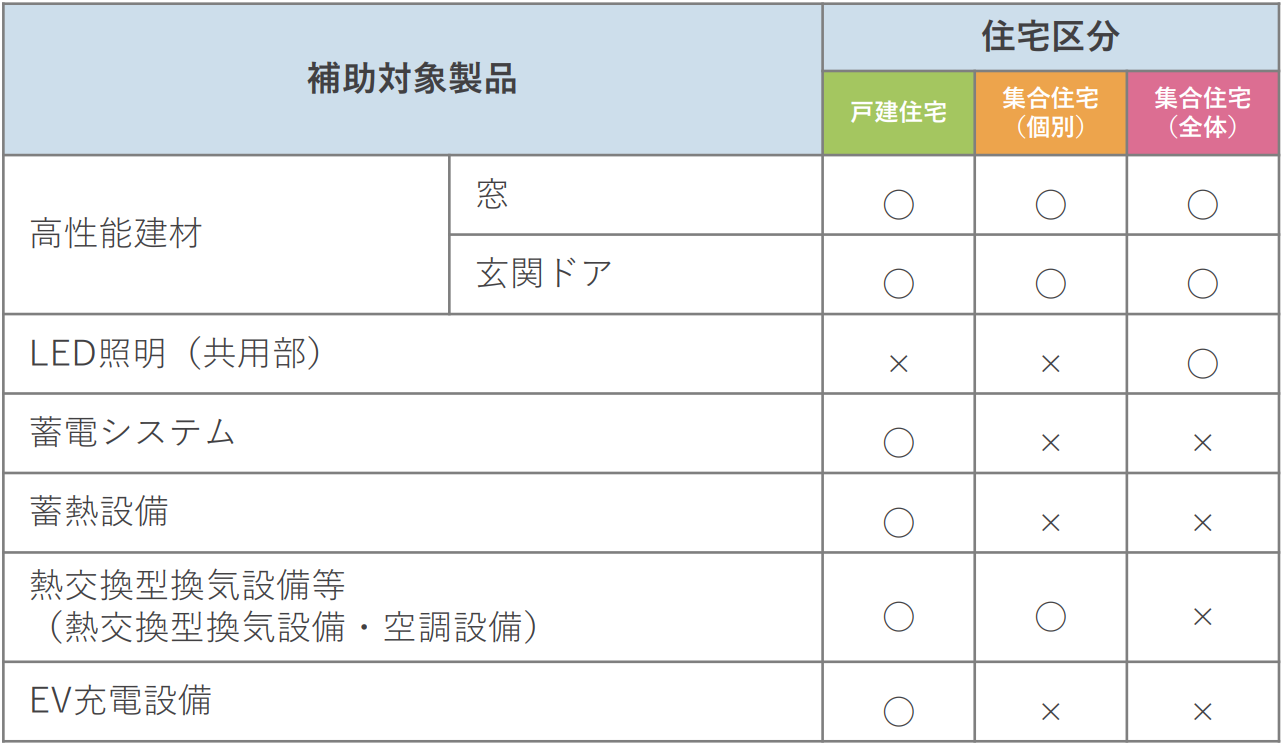Click the circle for 窓 under 戸建住宅
Image resolution: width=1284 pixels, height=745 pixels.
898,204
